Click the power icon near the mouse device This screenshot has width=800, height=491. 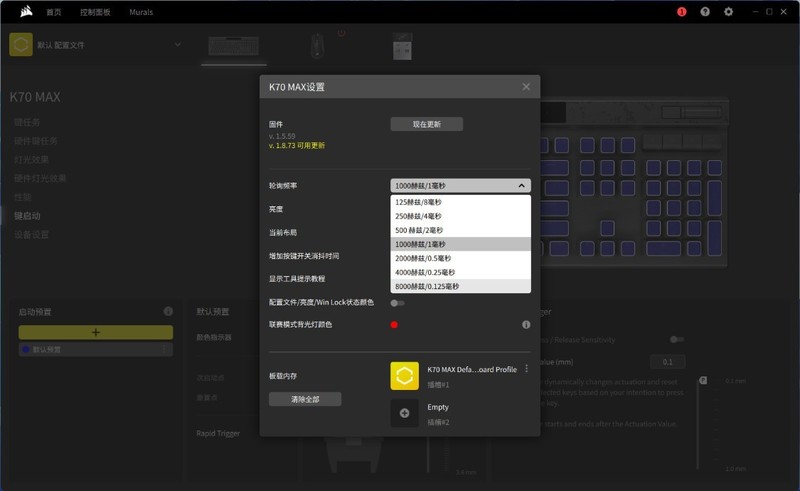341,33
